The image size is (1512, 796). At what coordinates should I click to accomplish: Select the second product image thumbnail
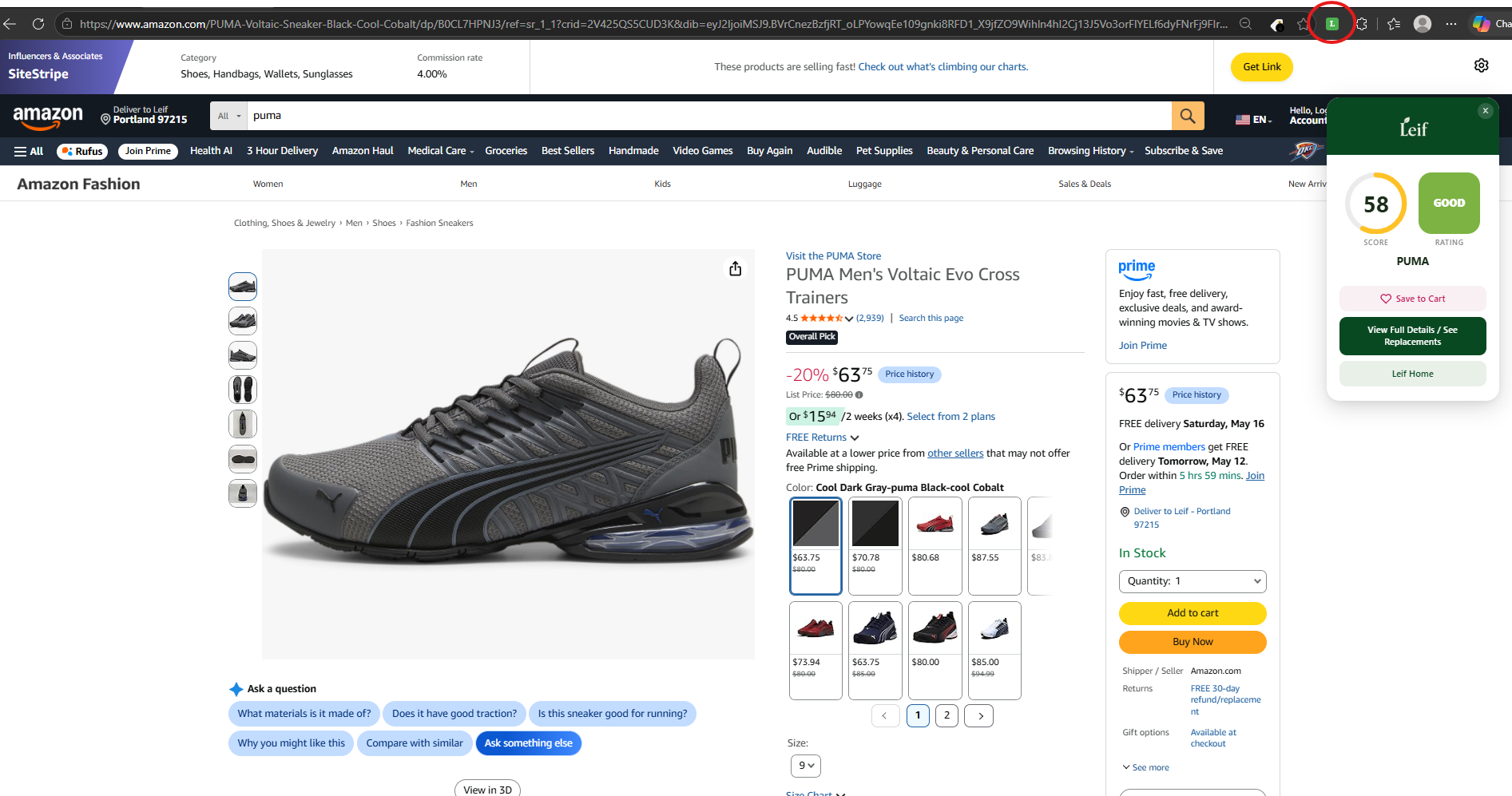(243, 321)
